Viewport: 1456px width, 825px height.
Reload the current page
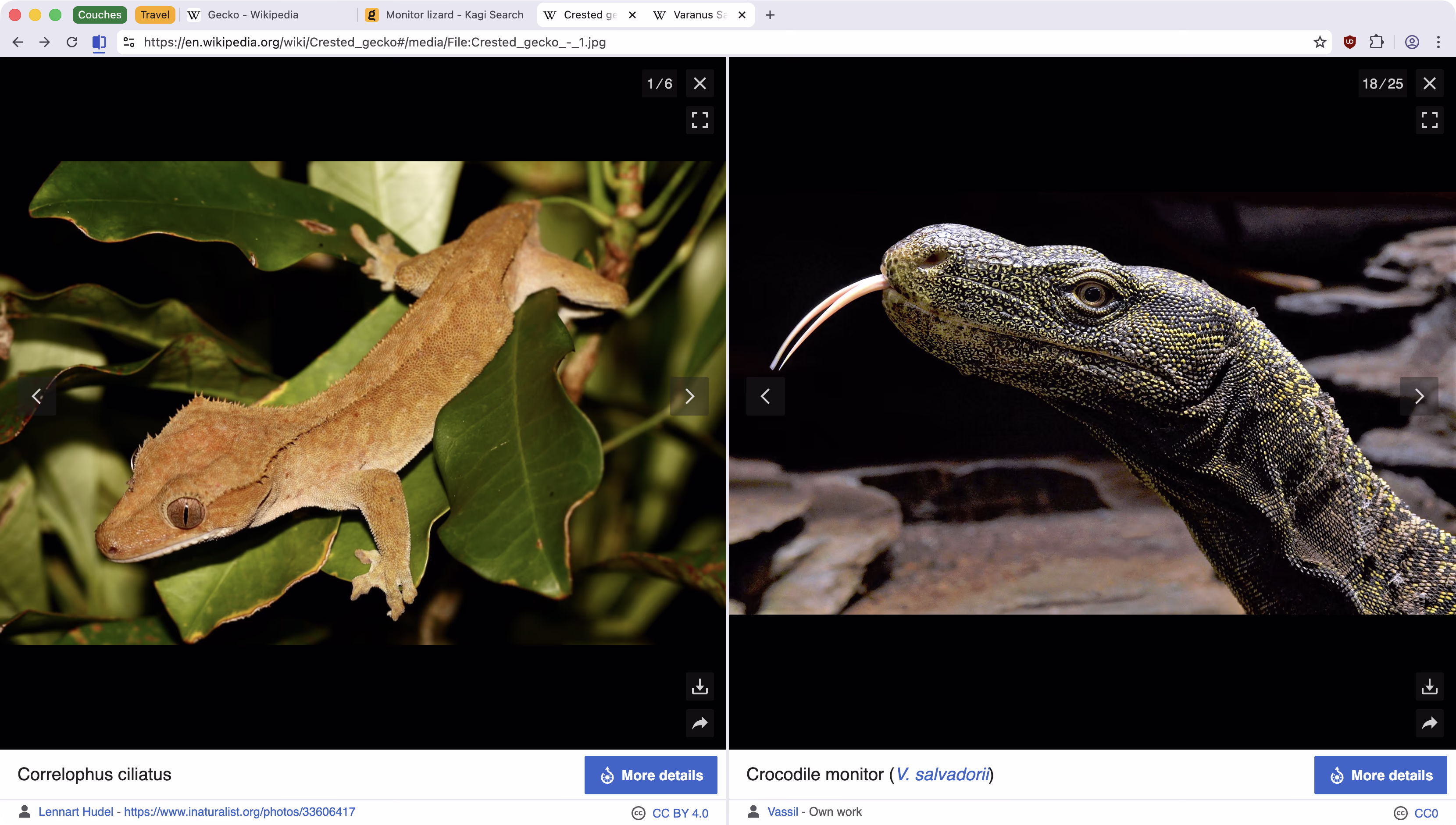[72, 41]
